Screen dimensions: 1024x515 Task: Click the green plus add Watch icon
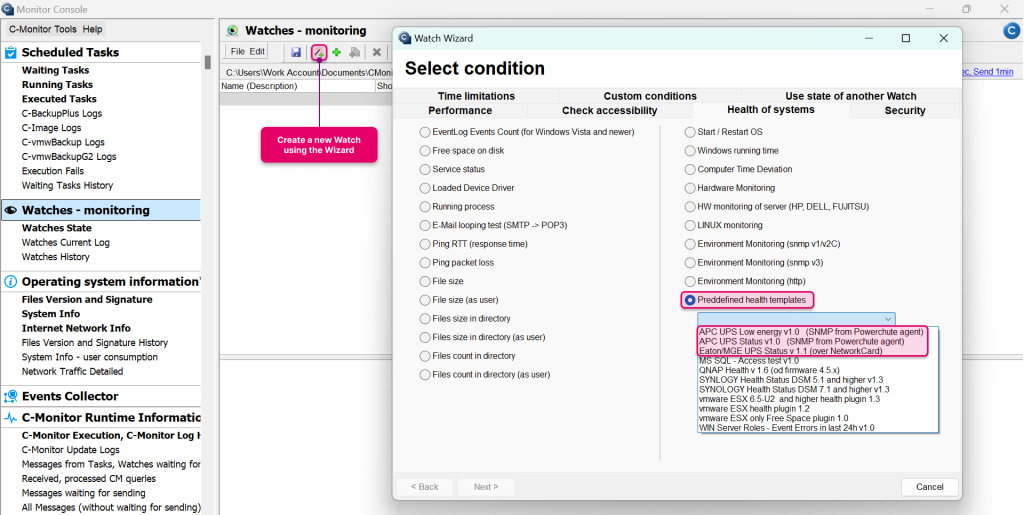coord(337,52)
